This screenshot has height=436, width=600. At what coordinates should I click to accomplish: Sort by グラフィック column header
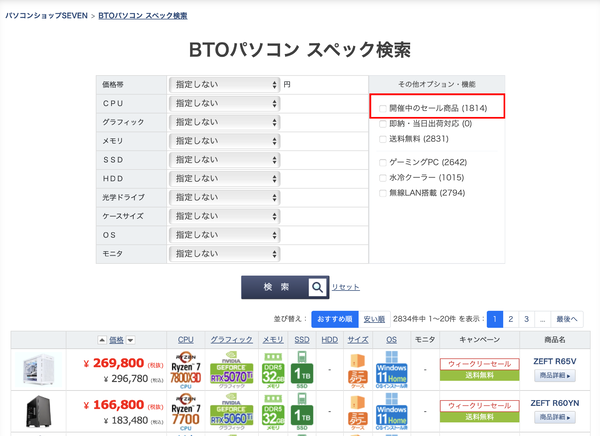coord(232,340)
